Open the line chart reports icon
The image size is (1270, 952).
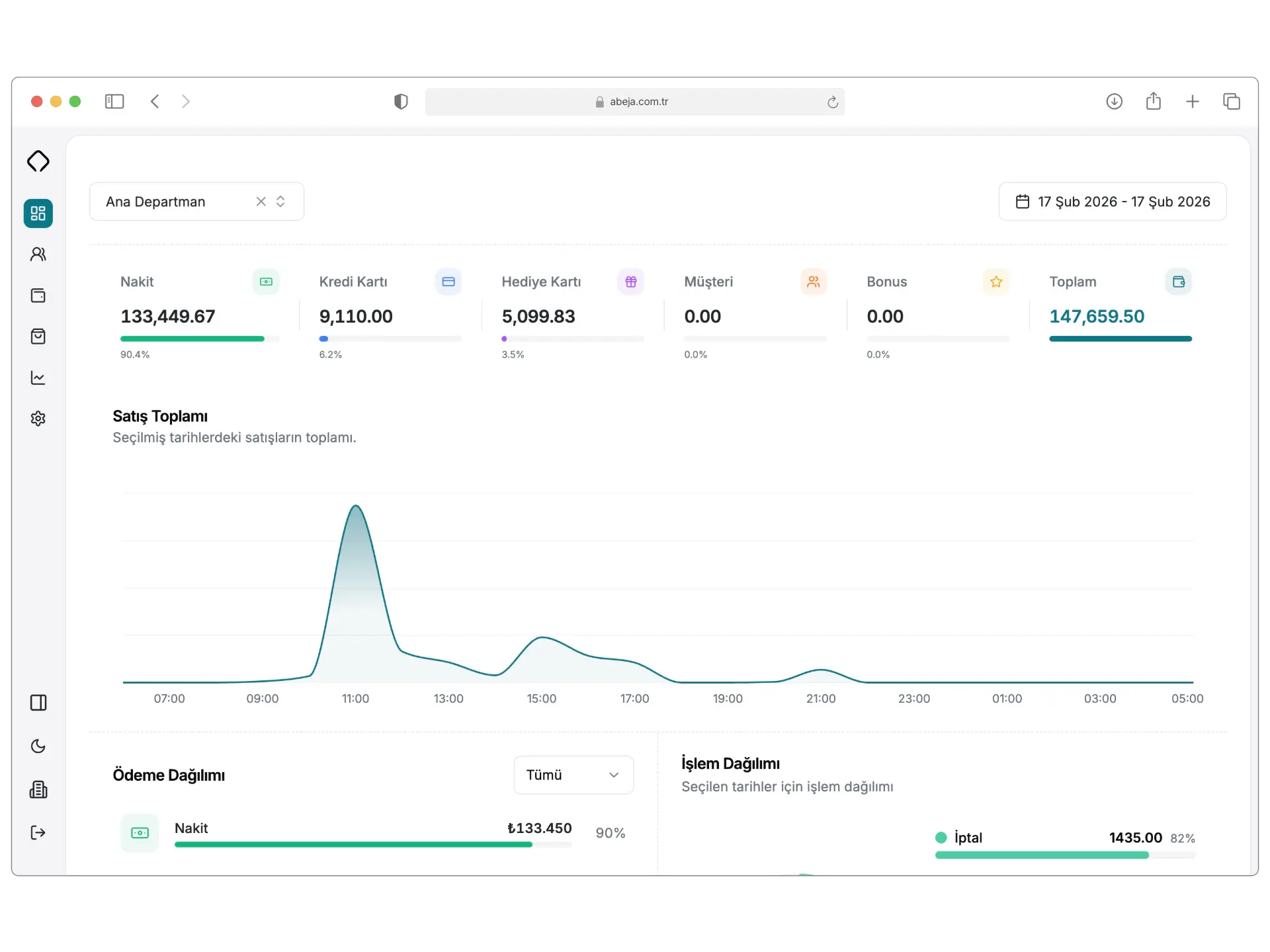point(38,377)
